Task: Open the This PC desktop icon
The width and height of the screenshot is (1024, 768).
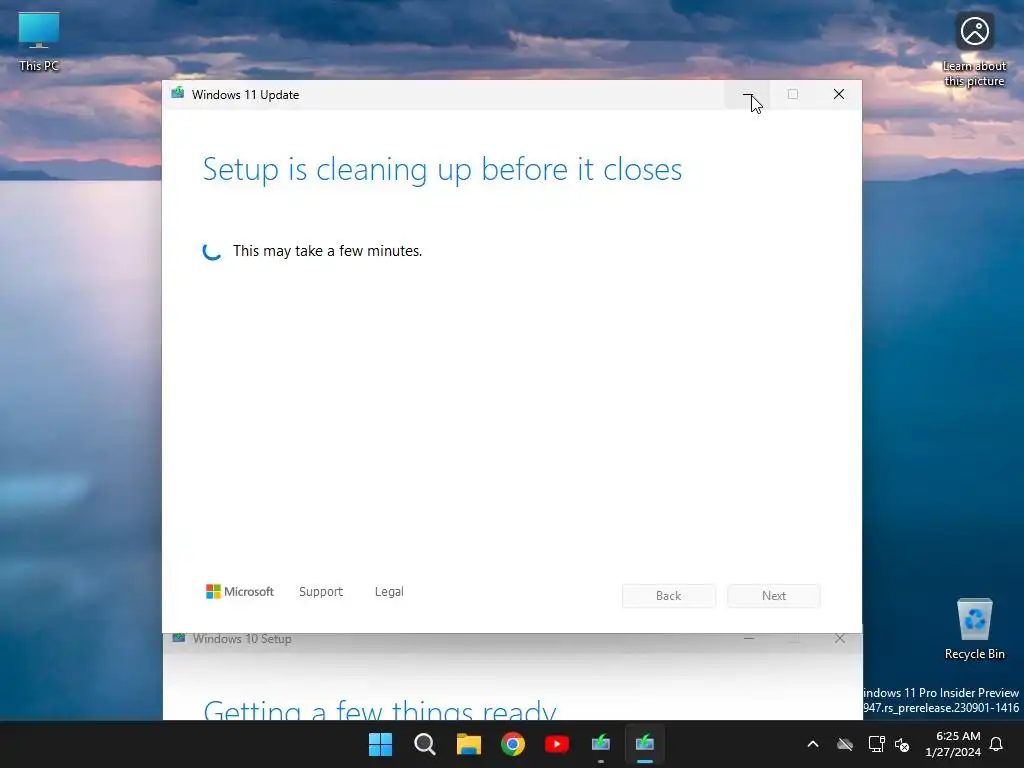Action: pyautogui.click(x=39, y=40)
